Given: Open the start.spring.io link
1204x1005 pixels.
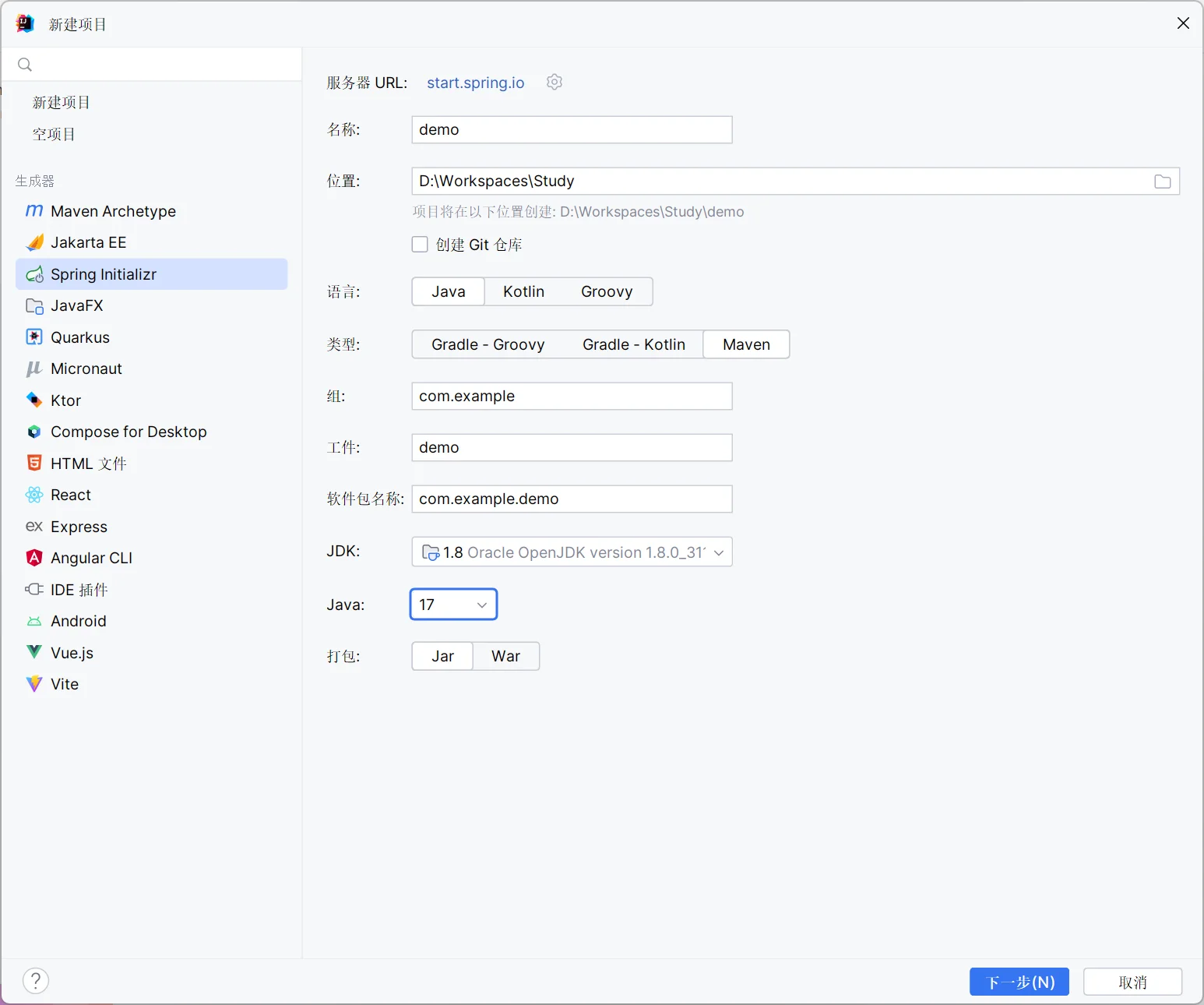Looking at the screenshot, I should coord(475,83).
